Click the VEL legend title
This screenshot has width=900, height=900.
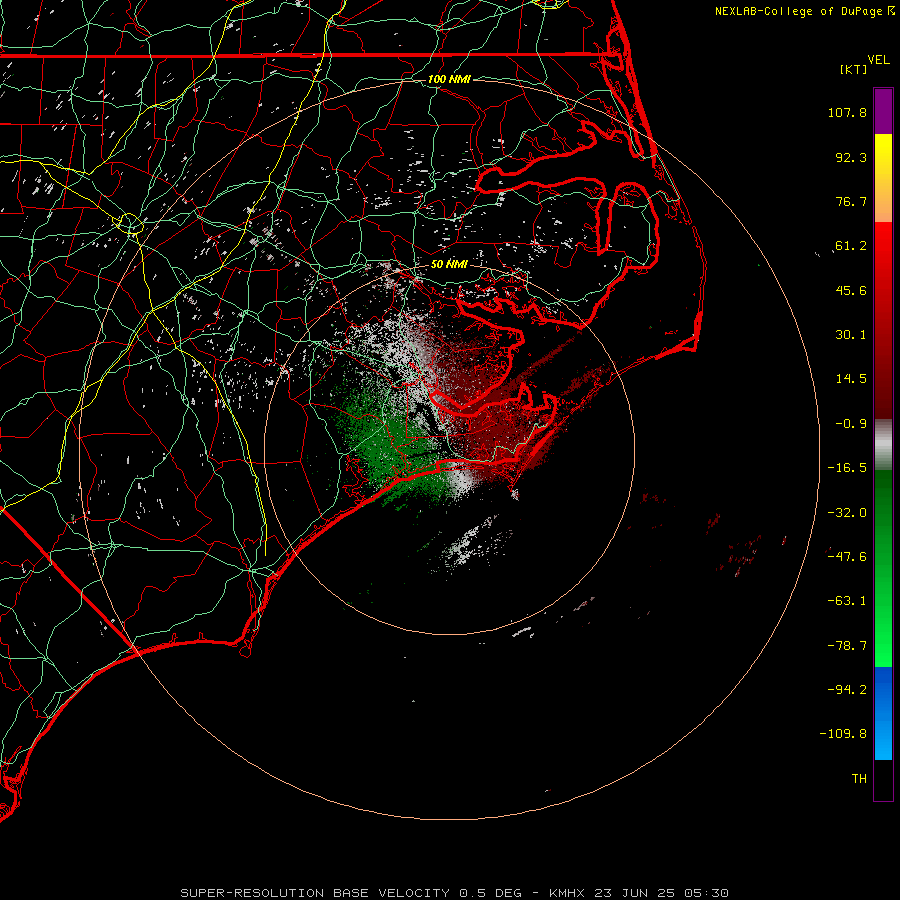point(878,60)
